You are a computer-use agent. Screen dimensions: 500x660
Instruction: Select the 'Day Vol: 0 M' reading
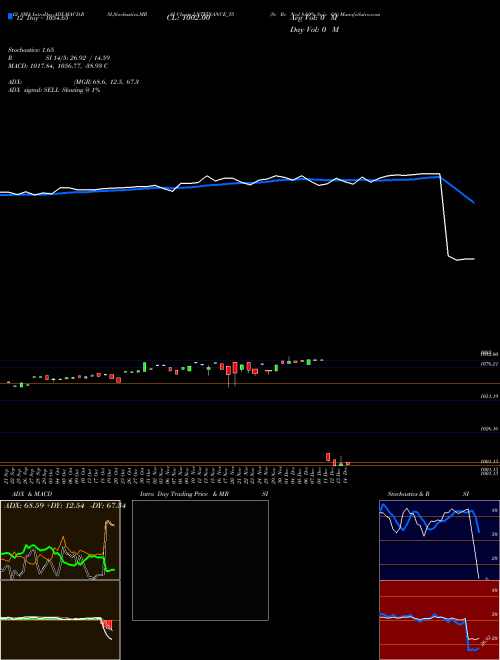click(x=314, y=29)
